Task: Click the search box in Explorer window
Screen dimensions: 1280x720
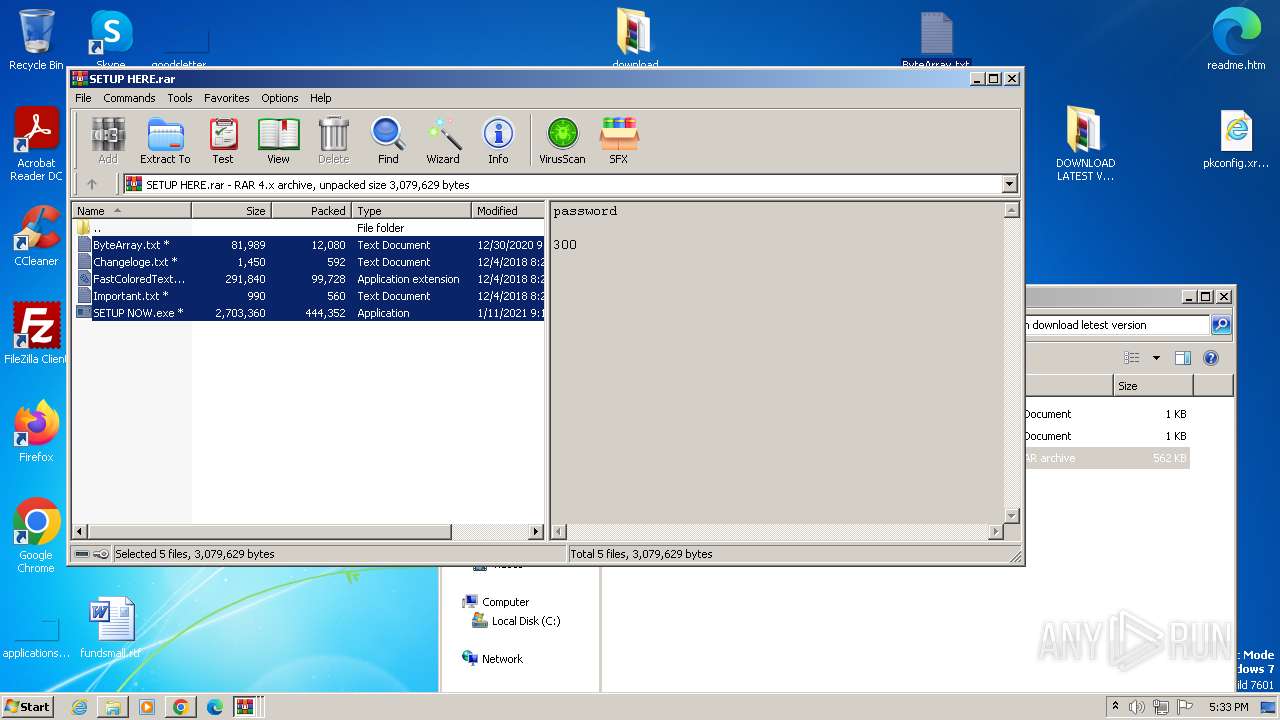Action: 1117,325
